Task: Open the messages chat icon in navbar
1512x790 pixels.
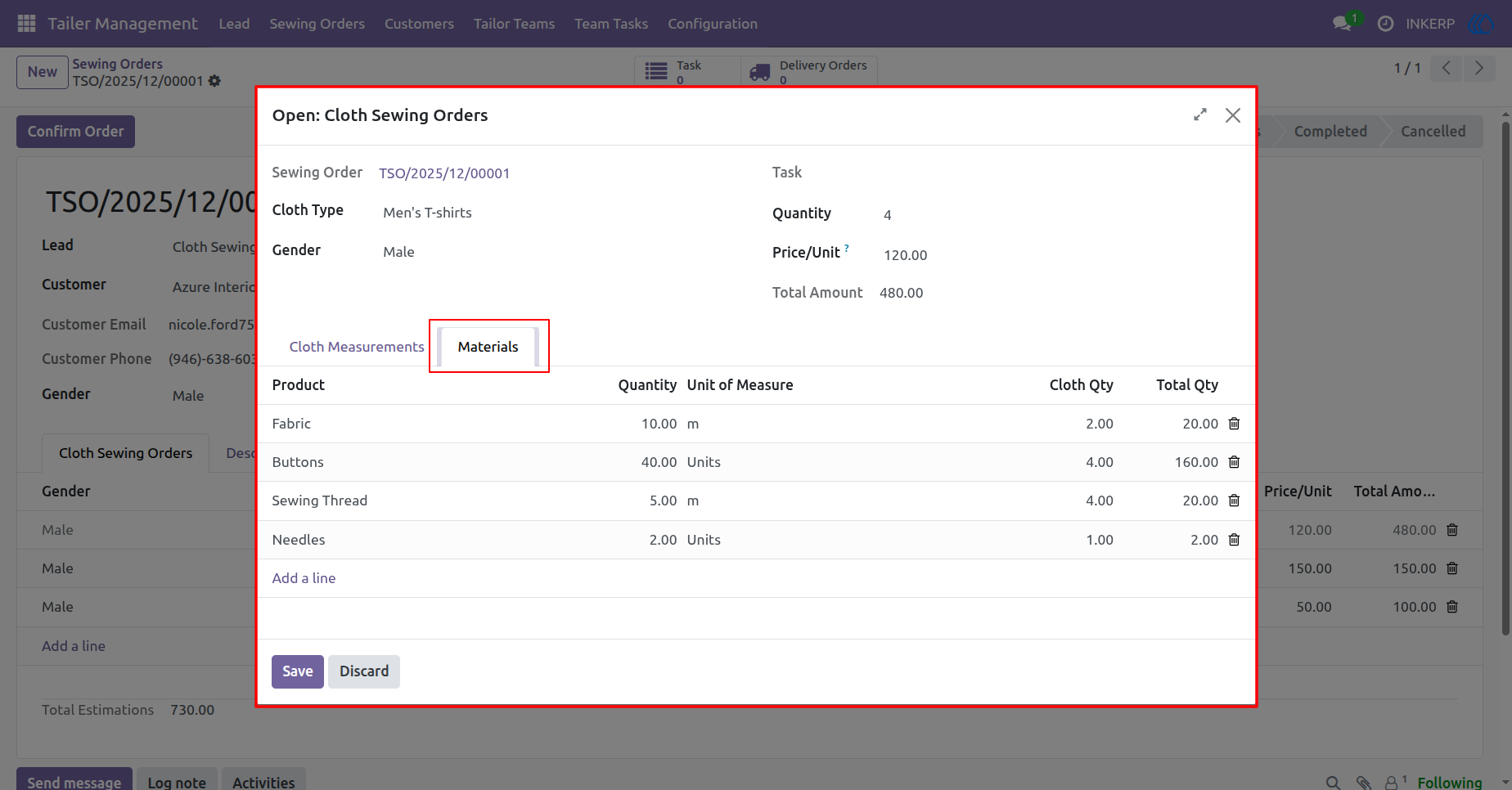Action: pos(1342,24)
